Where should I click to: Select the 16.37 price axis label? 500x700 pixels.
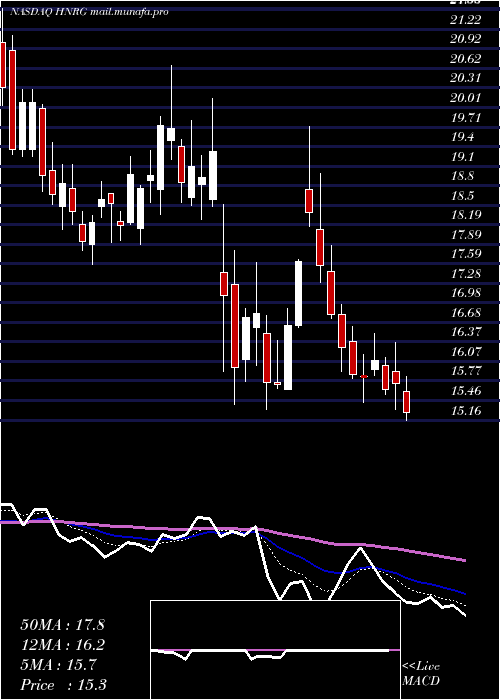click(x=466, y=332)
